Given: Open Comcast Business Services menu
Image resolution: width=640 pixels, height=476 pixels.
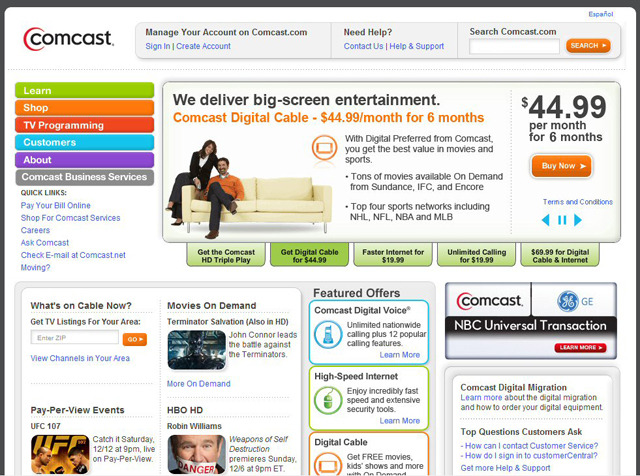Looking at the screenshot, I should [84, 177].
